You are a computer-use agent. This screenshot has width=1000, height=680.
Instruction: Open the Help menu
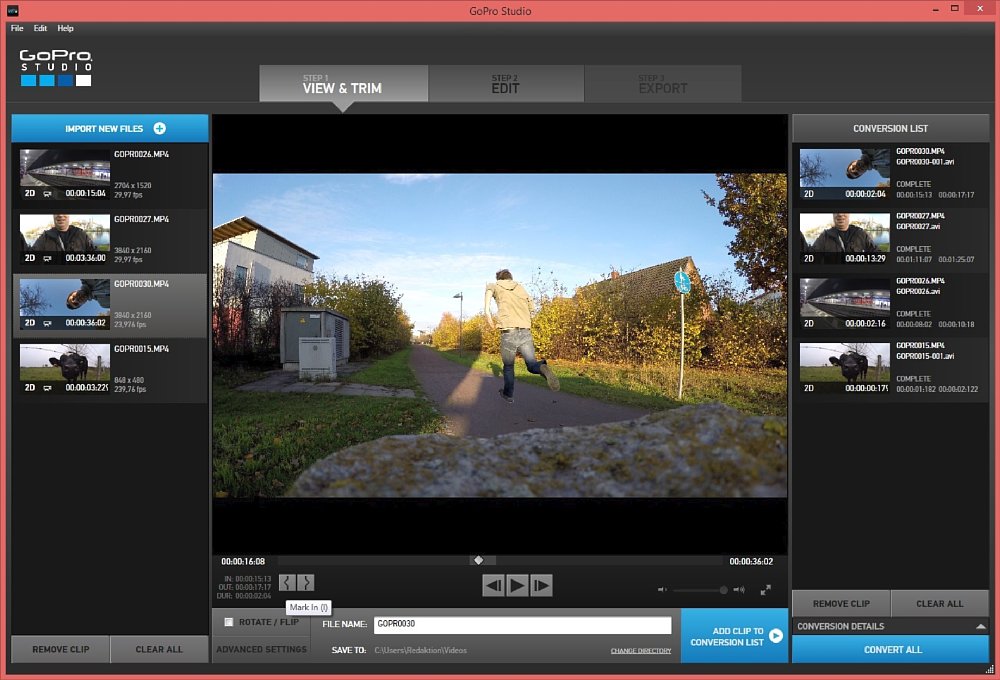point(65,28)
